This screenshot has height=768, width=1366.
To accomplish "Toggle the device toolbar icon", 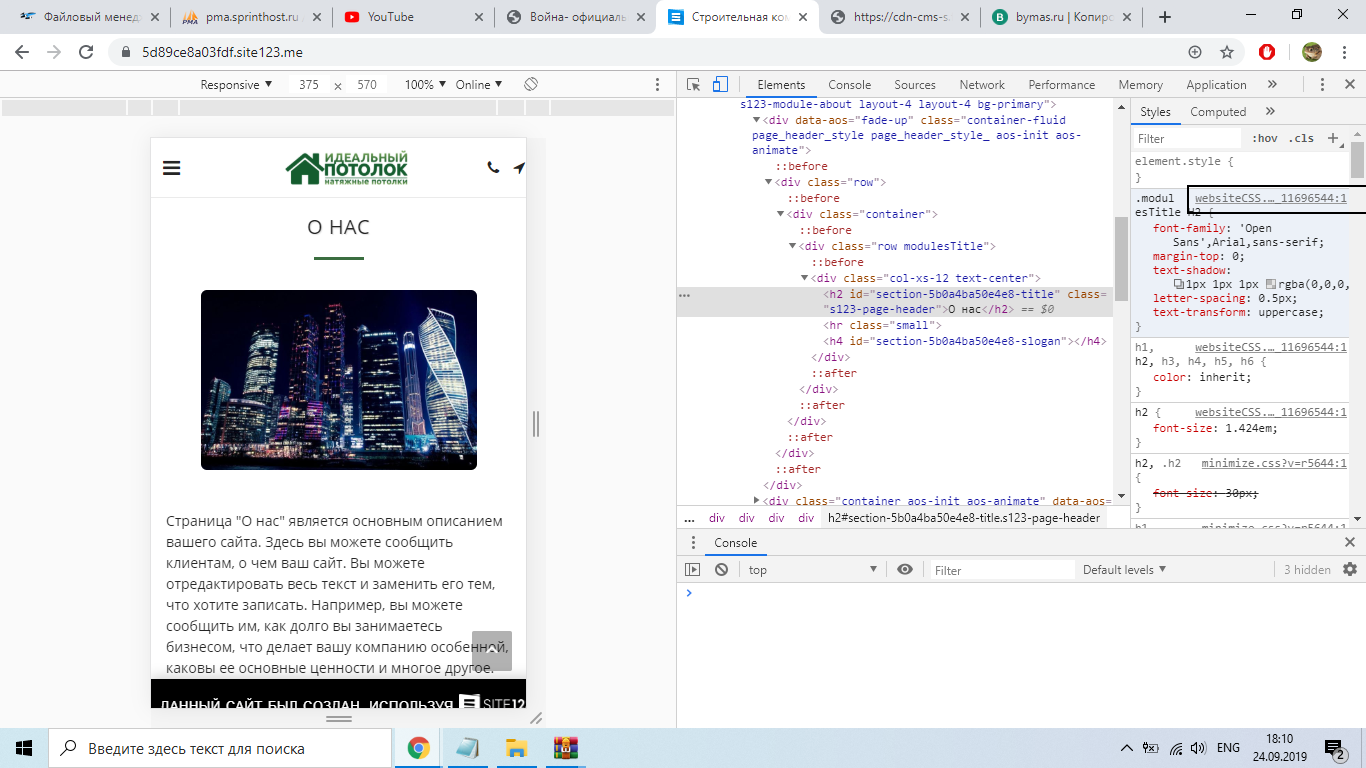I will click(720, 85).
